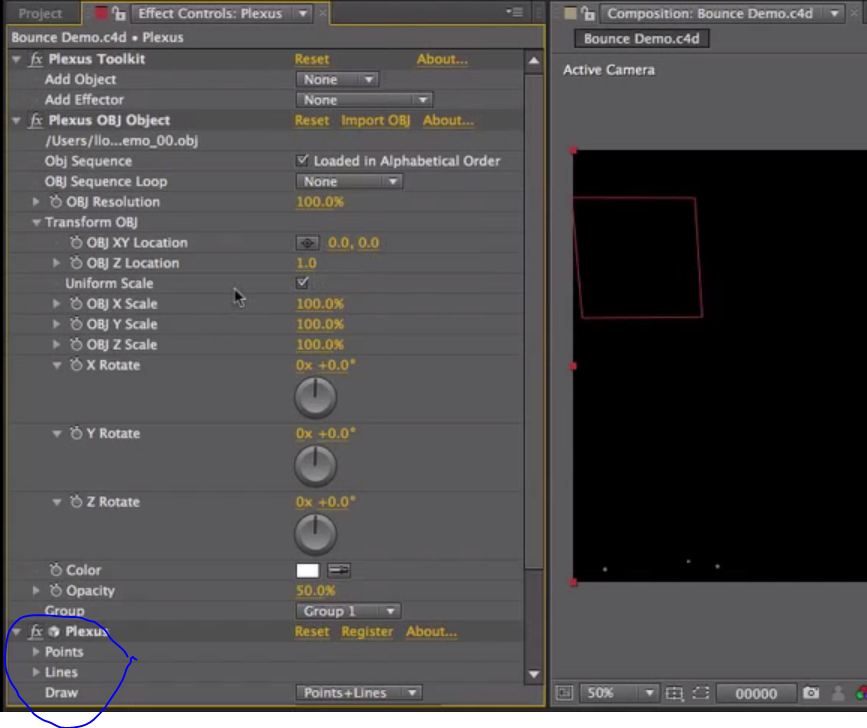Click the OBJ X Scale stopwatch icon
Screen dimensions: 867x728
click(x=76, y=304)
